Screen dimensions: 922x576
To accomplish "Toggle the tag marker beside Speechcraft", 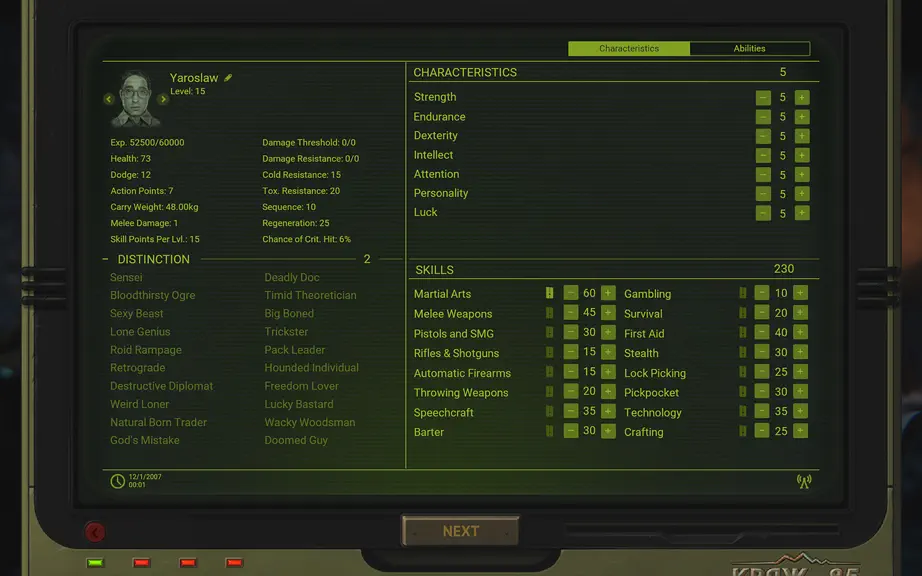I will pos(549,411).
